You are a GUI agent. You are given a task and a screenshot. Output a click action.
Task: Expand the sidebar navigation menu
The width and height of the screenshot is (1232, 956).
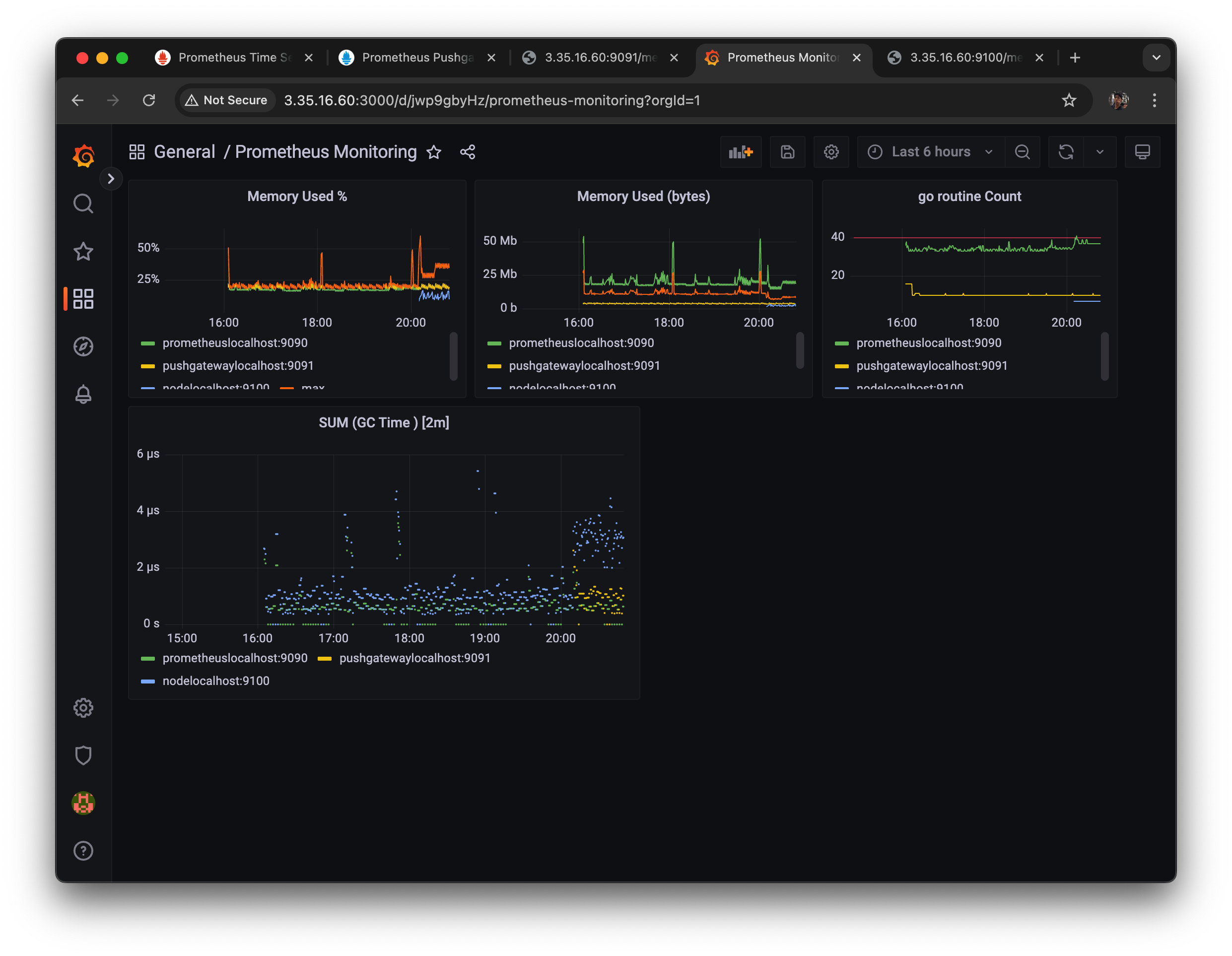[111, 179]
